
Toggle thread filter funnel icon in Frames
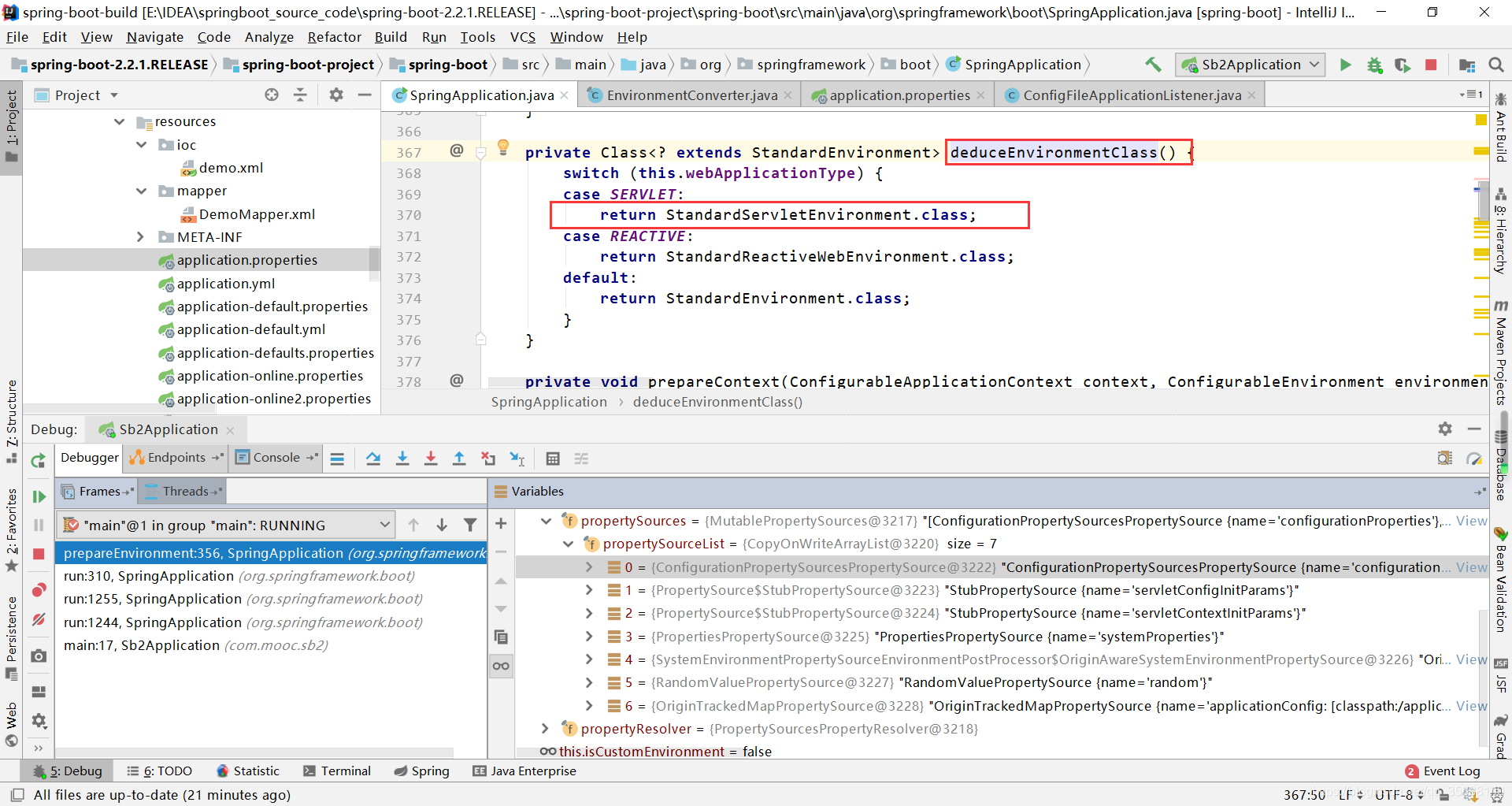(x=470, y=525)
